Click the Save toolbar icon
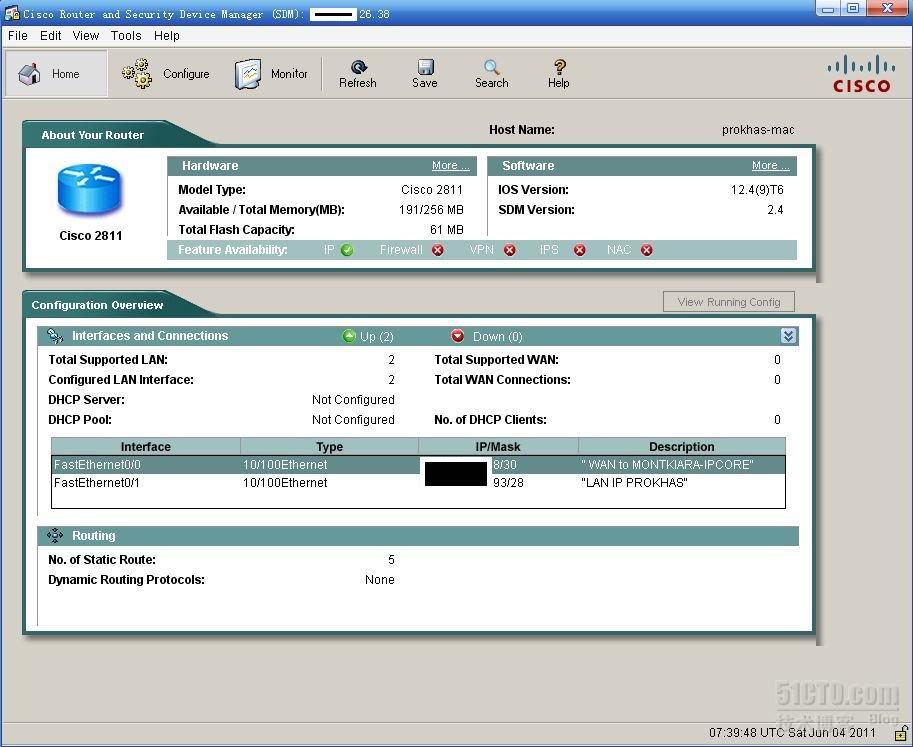 point(426,67)
